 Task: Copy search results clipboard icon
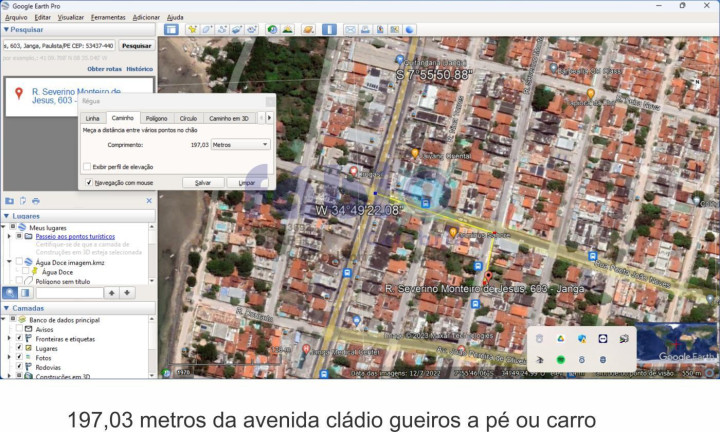click(22, 201)
